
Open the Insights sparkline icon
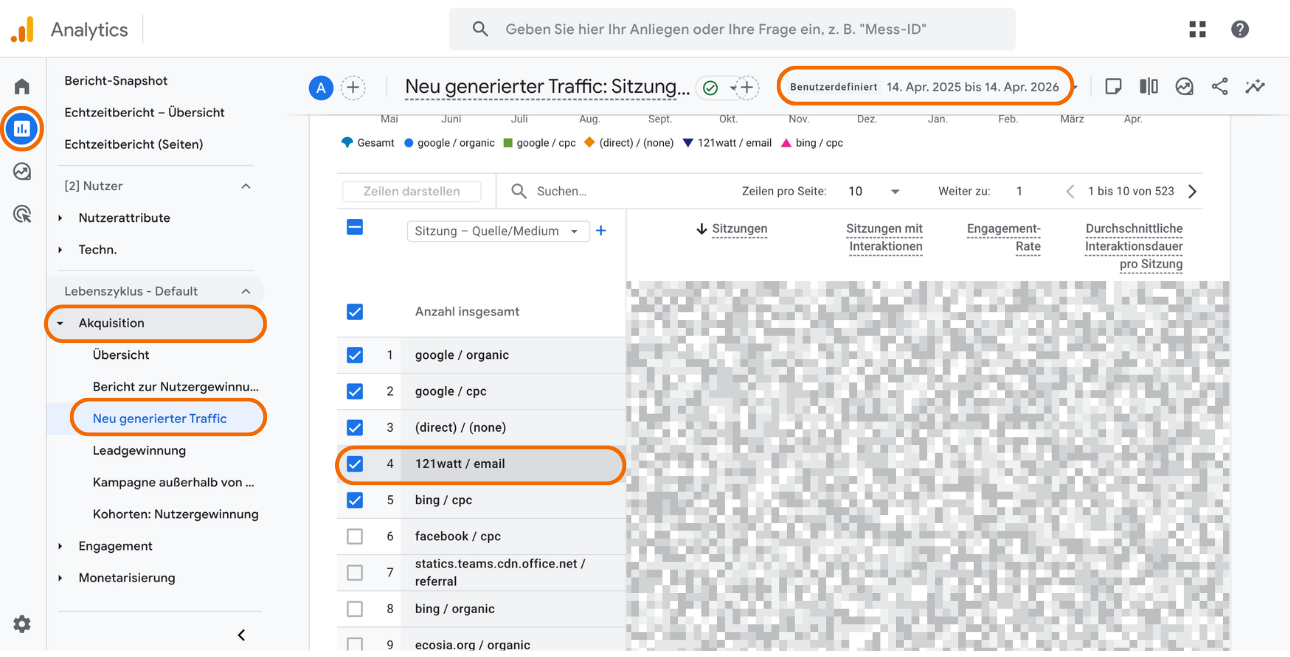(1254, 87)
